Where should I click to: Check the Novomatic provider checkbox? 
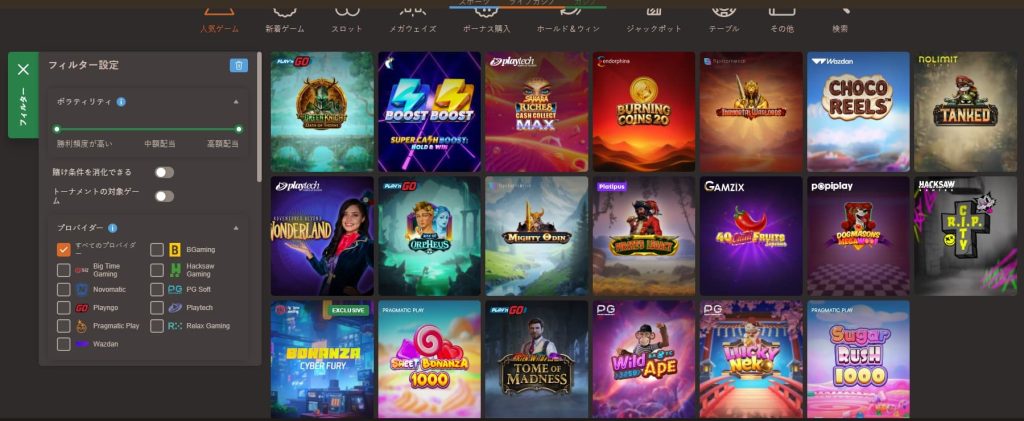click(63, 289)
